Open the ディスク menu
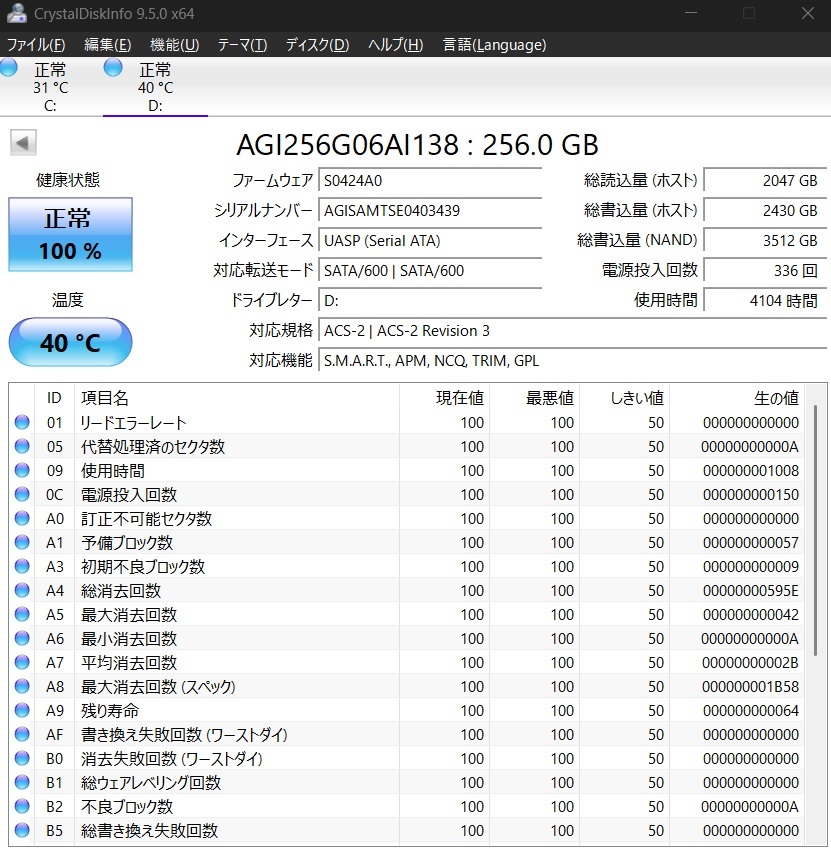 pos(315,44)
